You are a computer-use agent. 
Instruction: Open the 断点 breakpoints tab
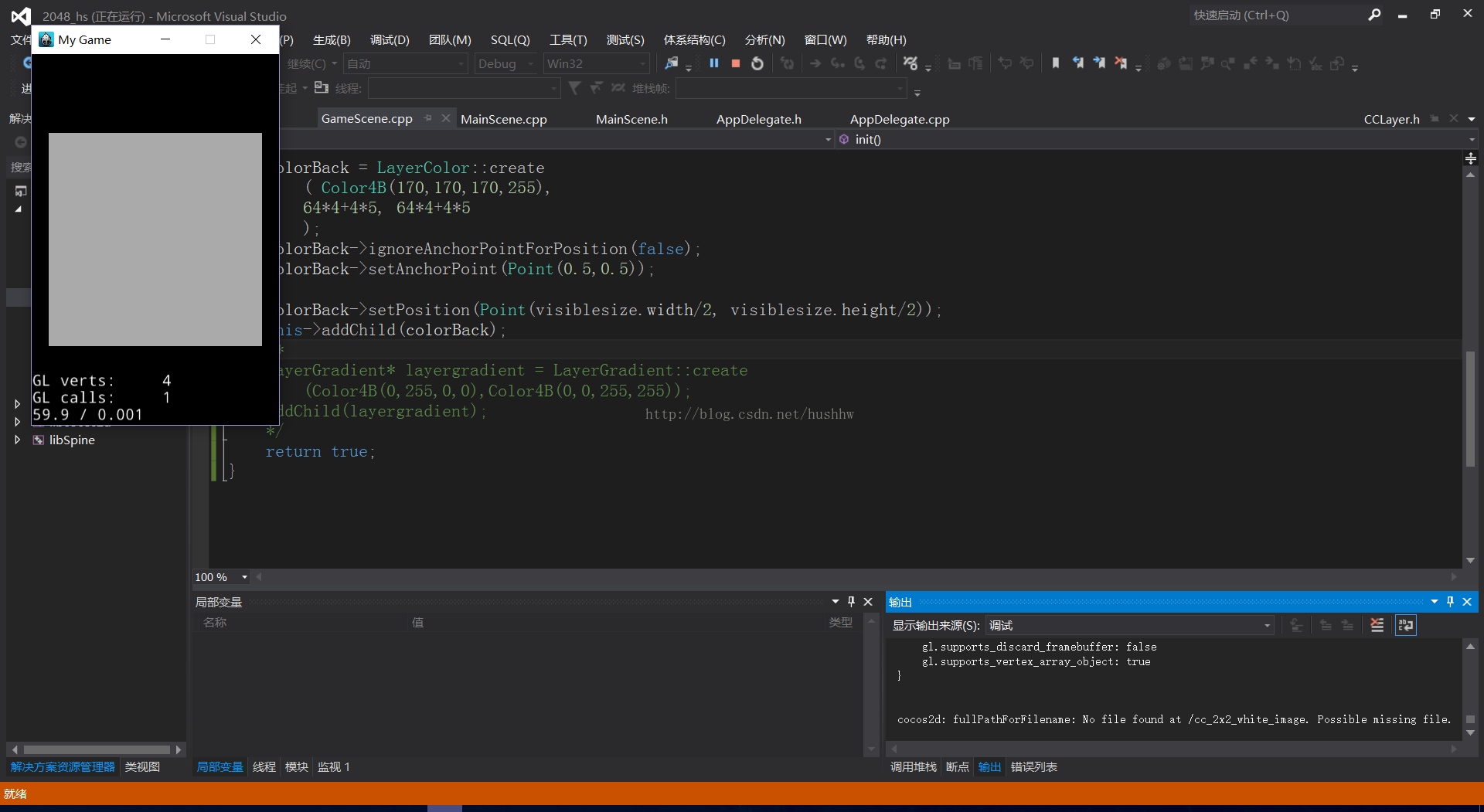click(957, 766)
